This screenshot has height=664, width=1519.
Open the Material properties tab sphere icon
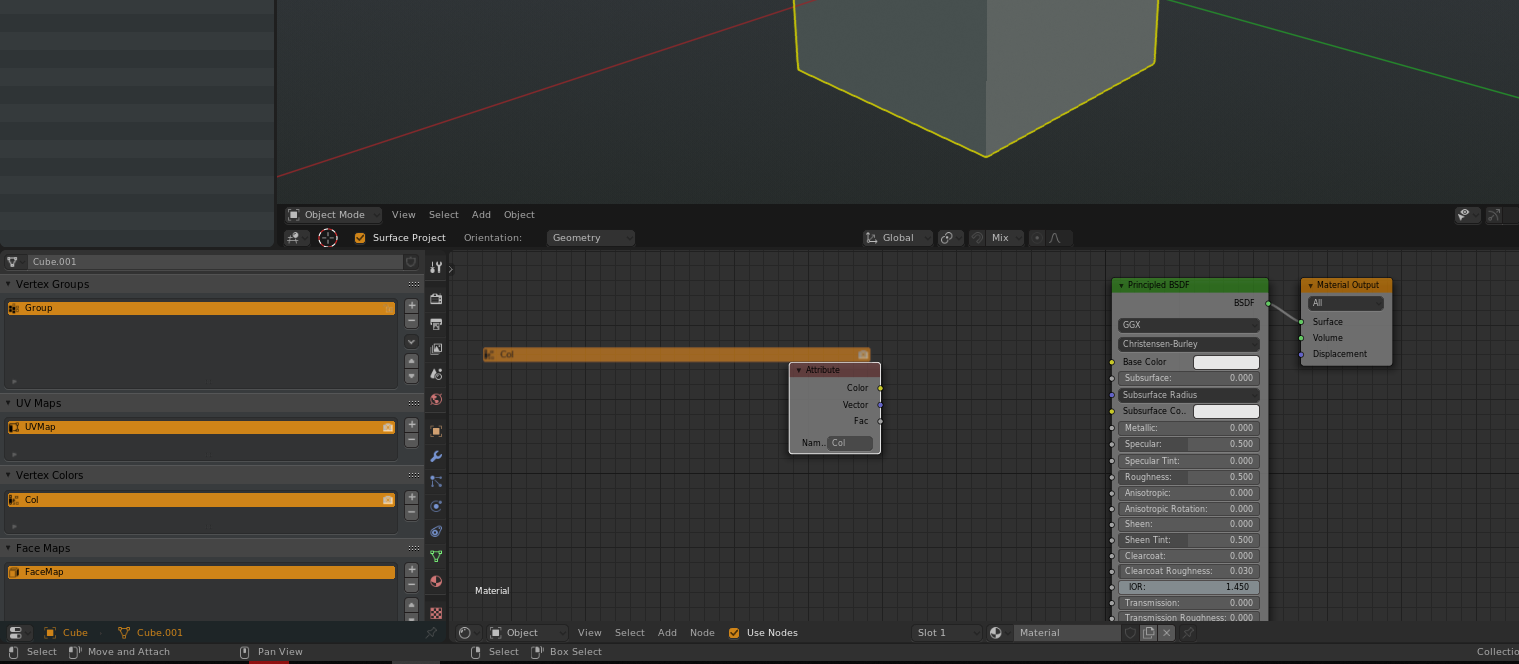coord(436,581)
